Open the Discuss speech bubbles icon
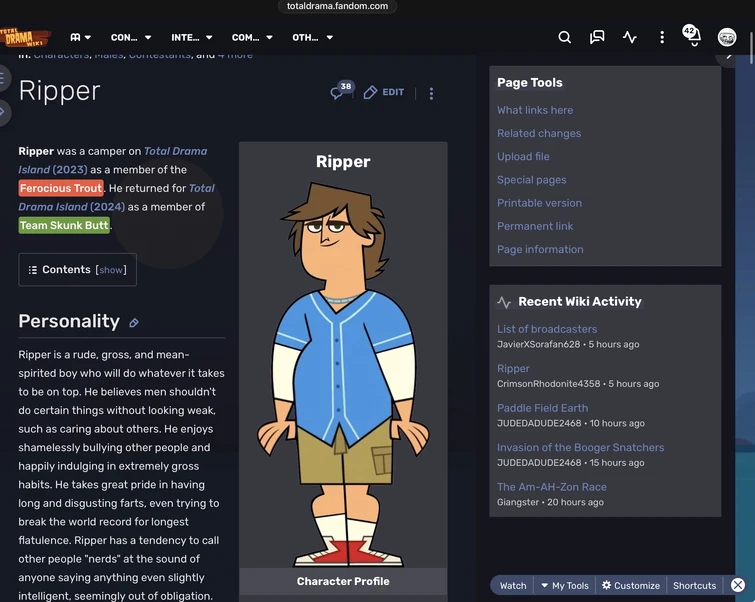Image resolution: width=755 pixels, height=602 pixels. [x=597, y=37]
